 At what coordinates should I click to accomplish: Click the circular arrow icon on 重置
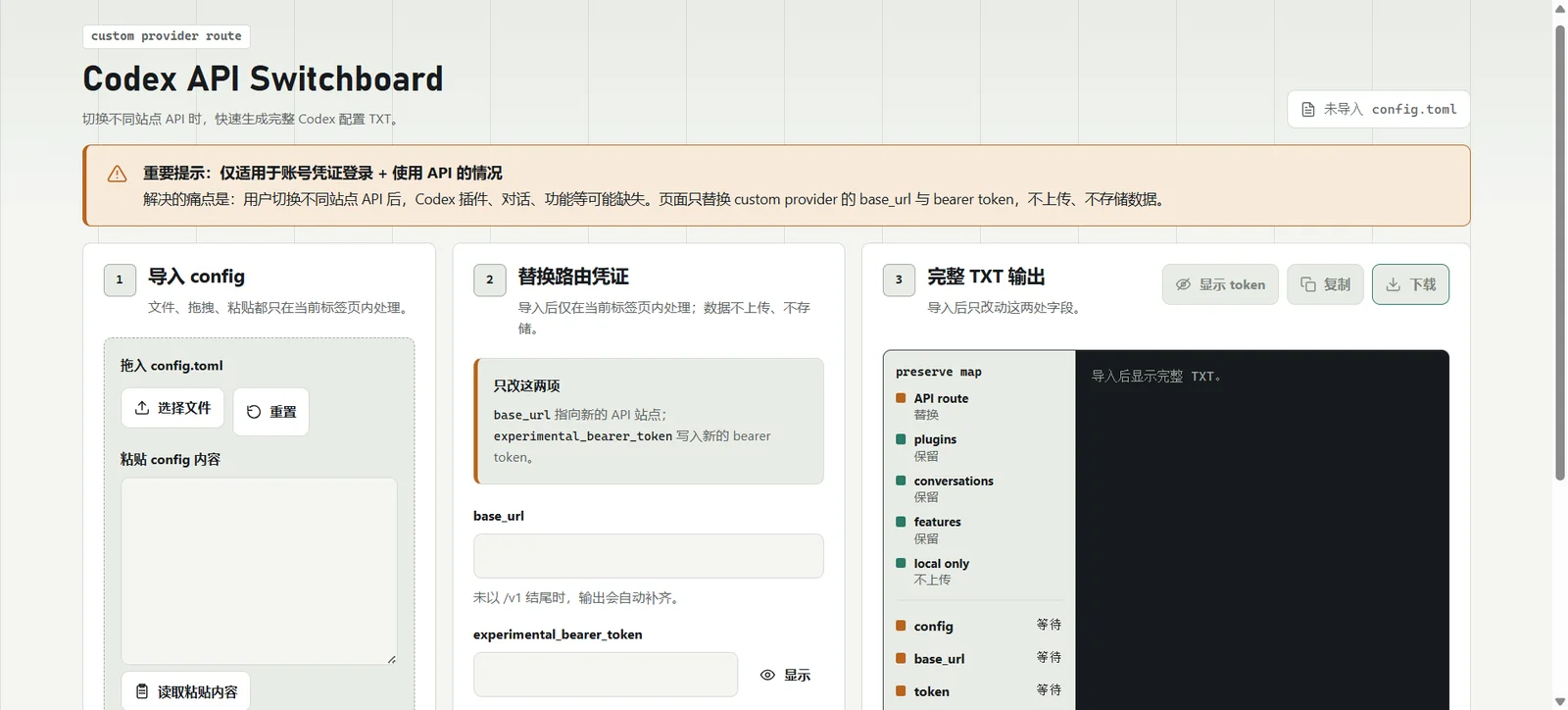254,412
